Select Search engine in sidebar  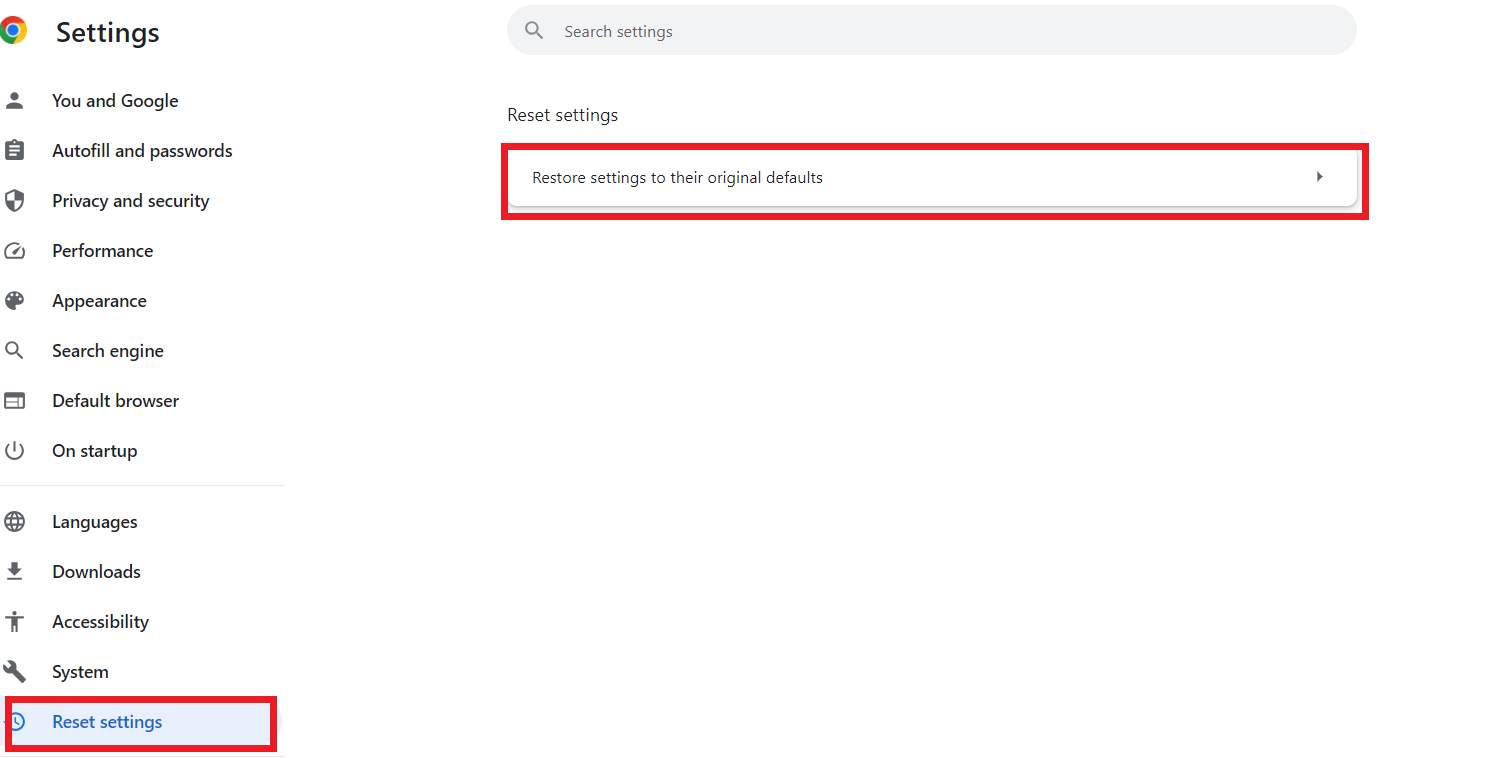coord(108,350)
